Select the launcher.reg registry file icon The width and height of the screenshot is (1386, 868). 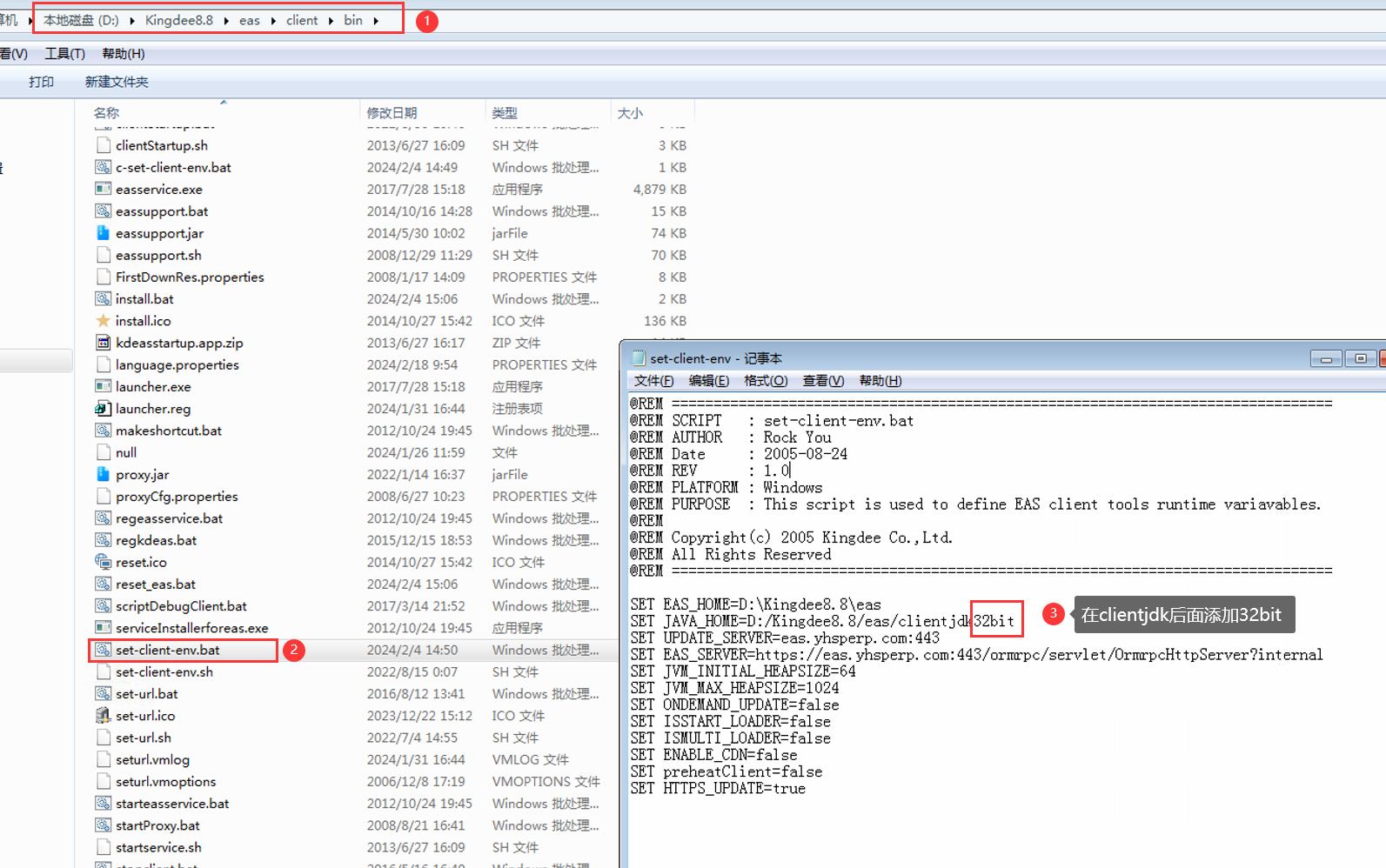pos(104,409)
